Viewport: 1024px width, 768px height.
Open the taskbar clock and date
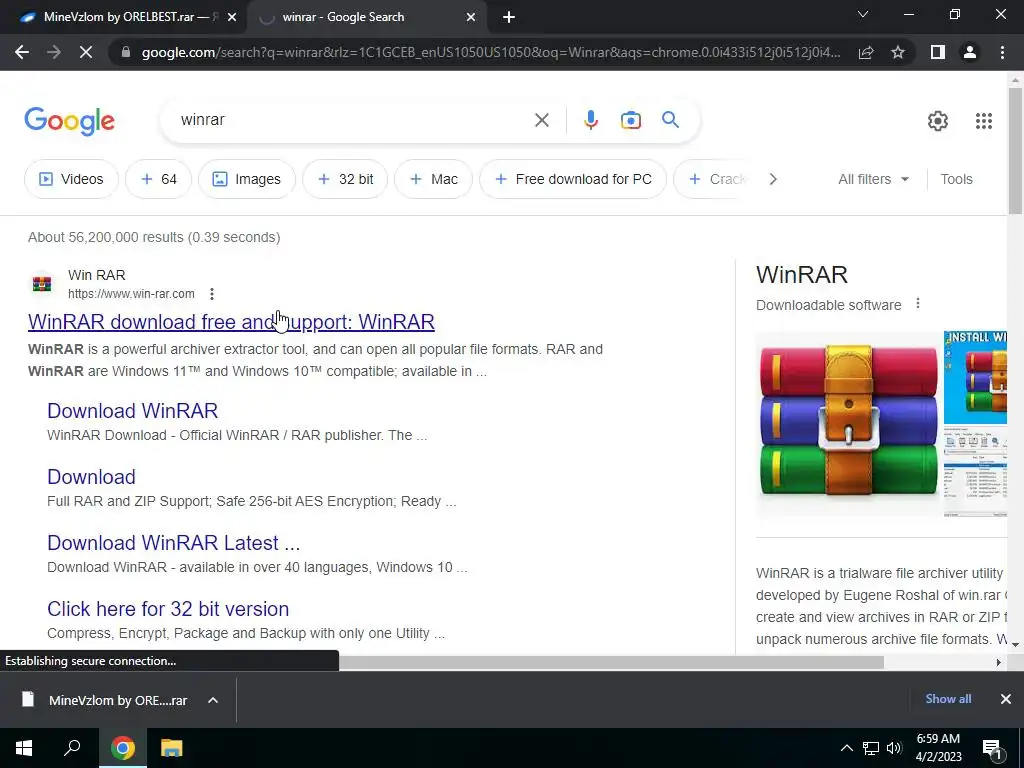click(938, 748)
